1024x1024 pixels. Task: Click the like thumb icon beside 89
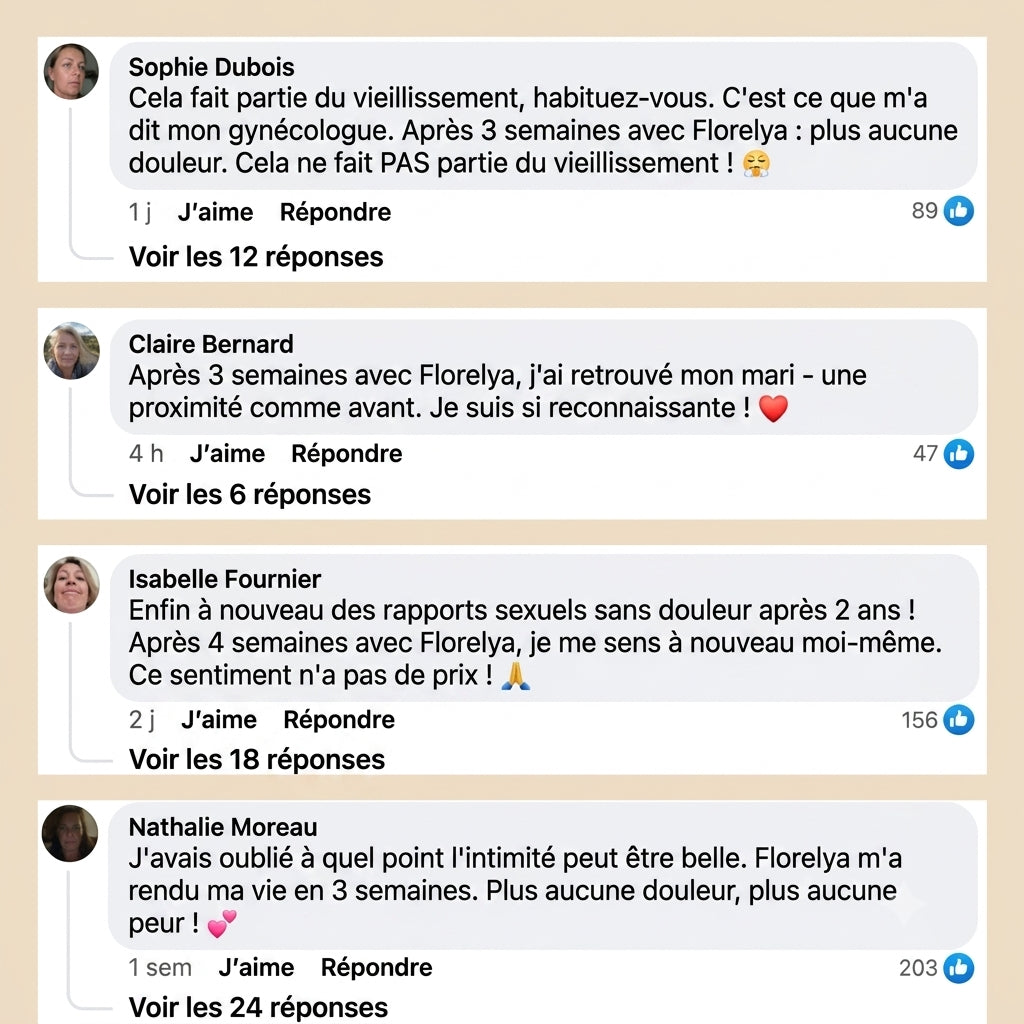coord(958,211)
